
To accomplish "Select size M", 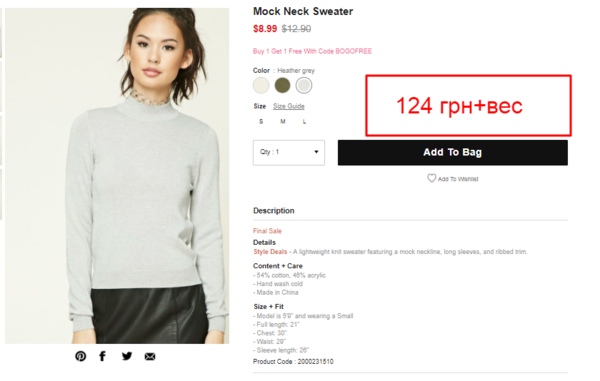I will (x=283, y=121).
